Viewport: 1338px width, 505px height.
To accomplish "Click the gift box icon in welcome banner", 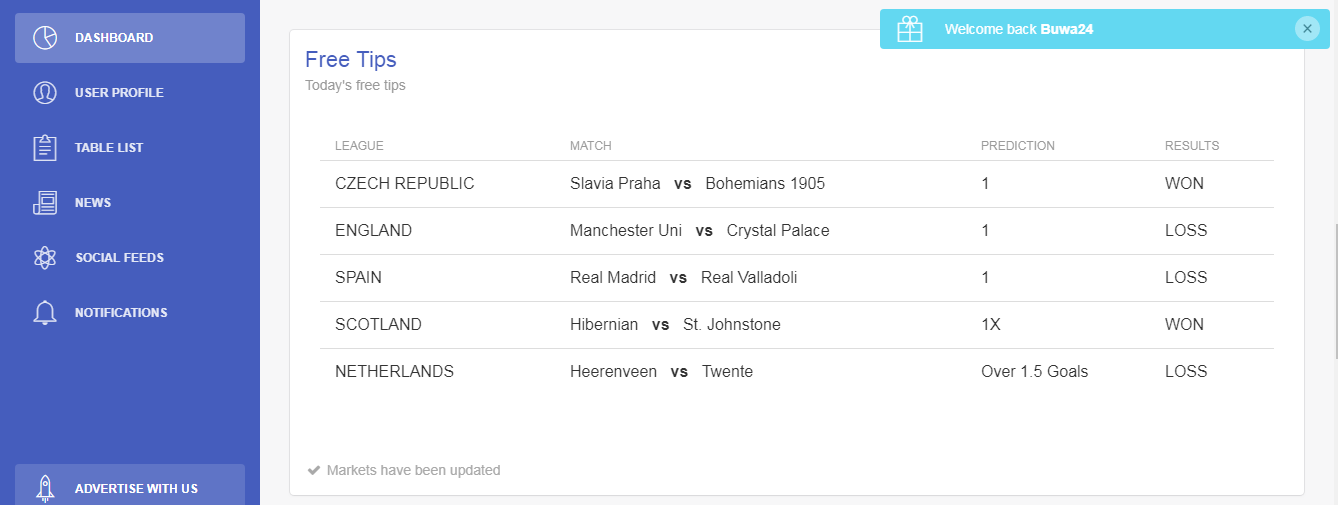I will [x=910, y=29].
